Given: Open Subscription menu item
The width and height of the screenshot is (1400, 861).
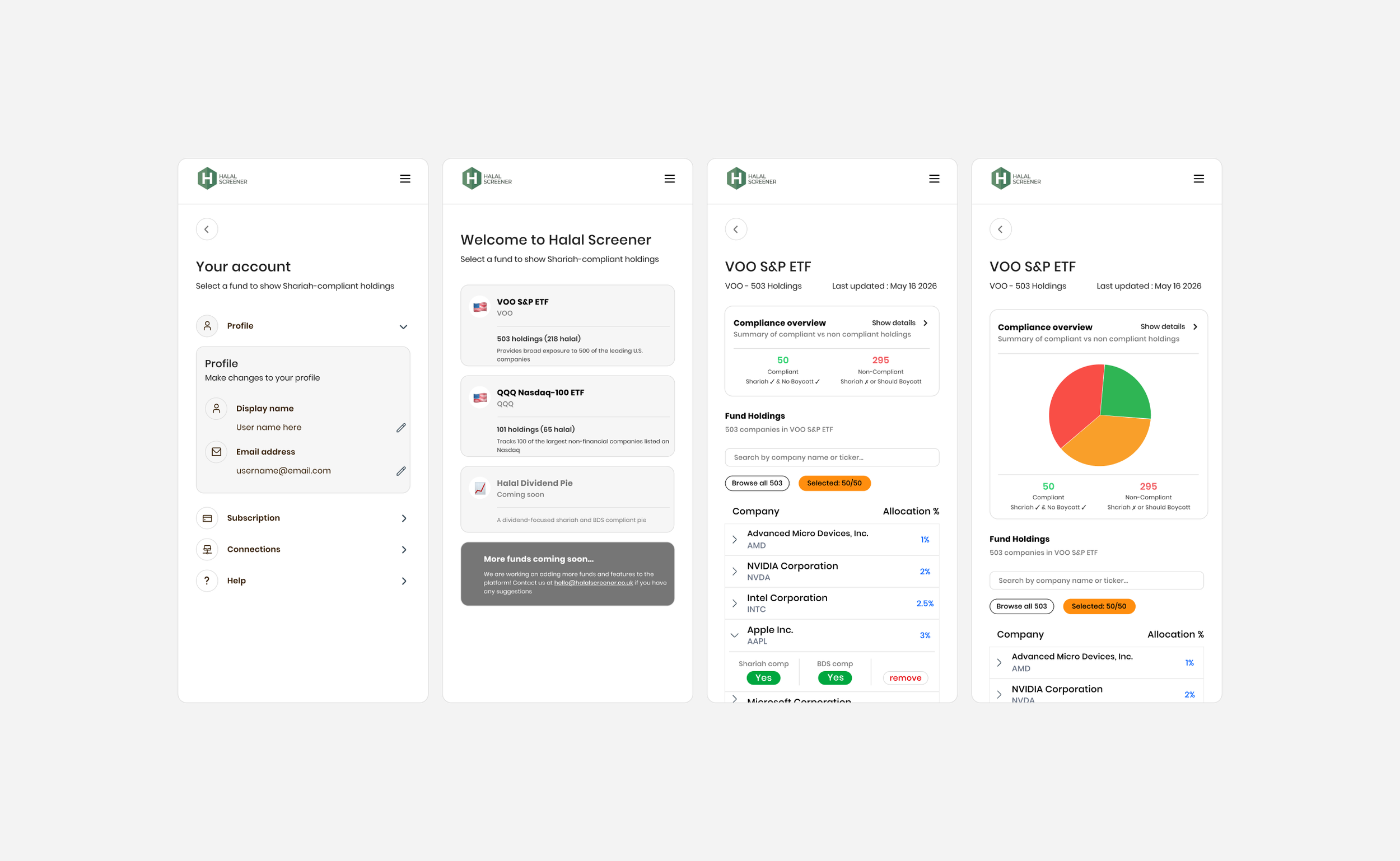Looking at the screenshot, I should [x=303, y=518].
